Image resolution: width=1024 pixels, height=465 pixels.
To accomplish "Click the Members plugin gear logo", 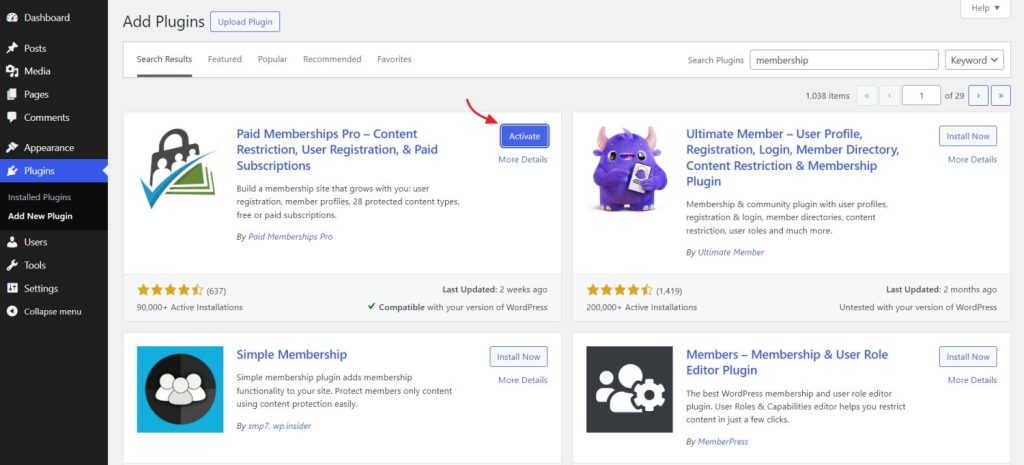I will pos(630,389).
